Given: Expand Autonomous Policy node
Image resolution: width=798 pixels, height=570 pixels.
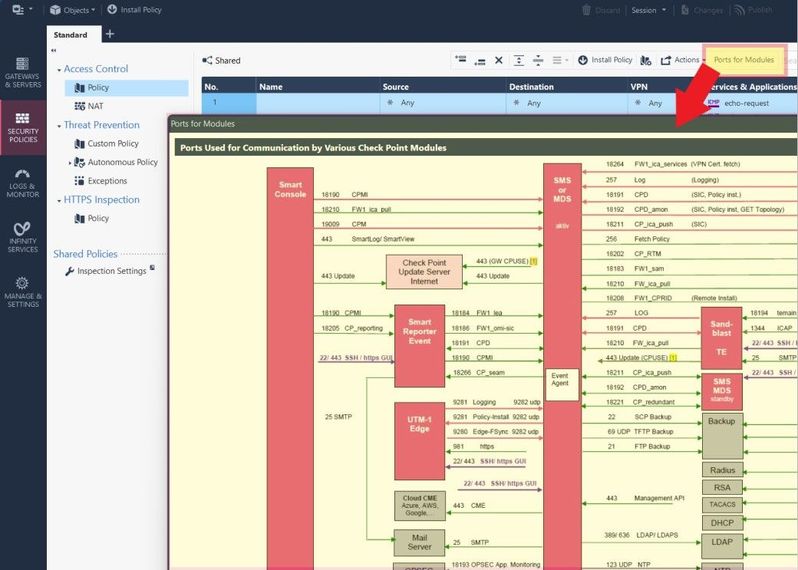Looking at the screenshot, I should (69, 163).
